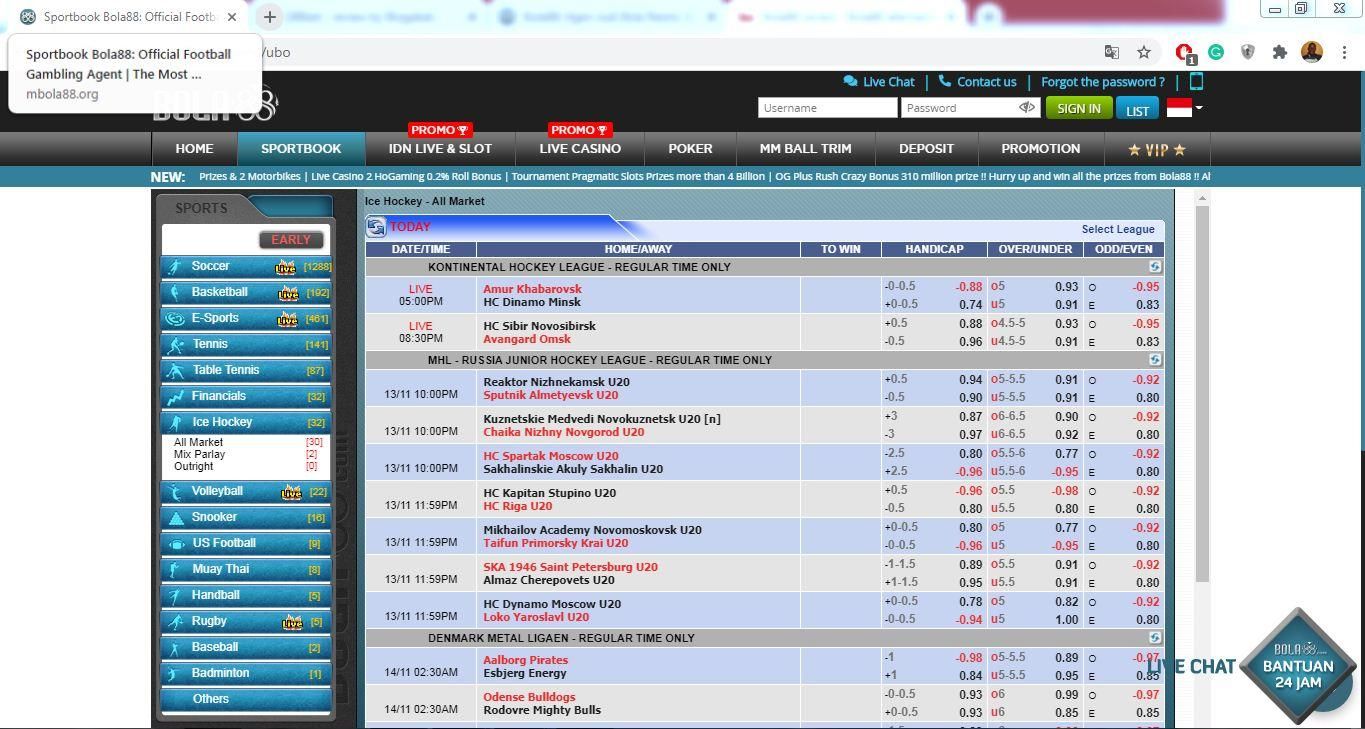Open the green Grammarly extension icon

[1216, 52]
